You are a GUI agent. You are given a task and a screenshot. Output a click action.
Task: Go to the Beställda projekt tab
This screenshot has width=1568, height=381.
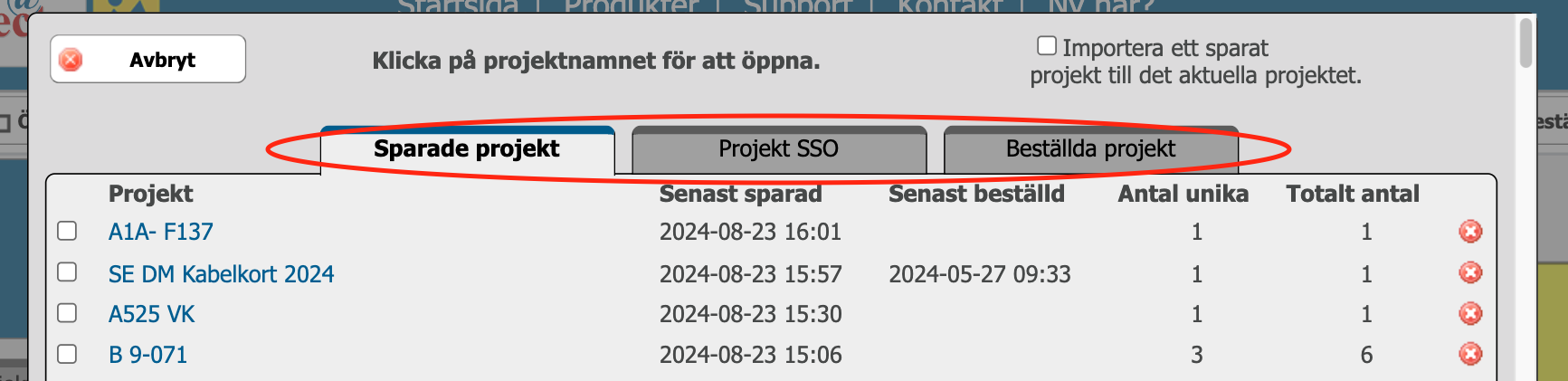coord(1090,149)
